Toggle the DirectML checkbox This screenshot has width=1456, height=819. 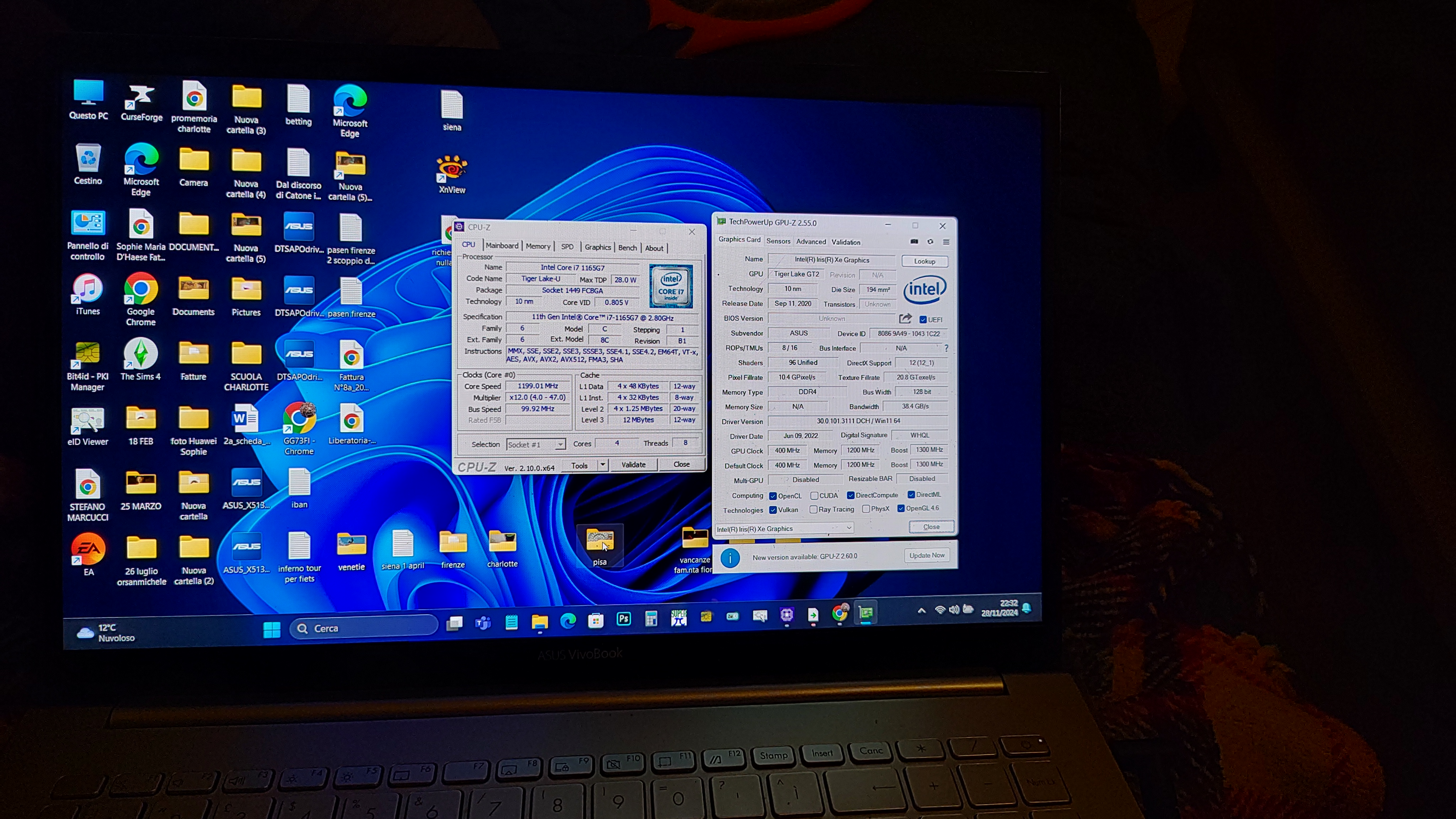click(x=911, y=494)
